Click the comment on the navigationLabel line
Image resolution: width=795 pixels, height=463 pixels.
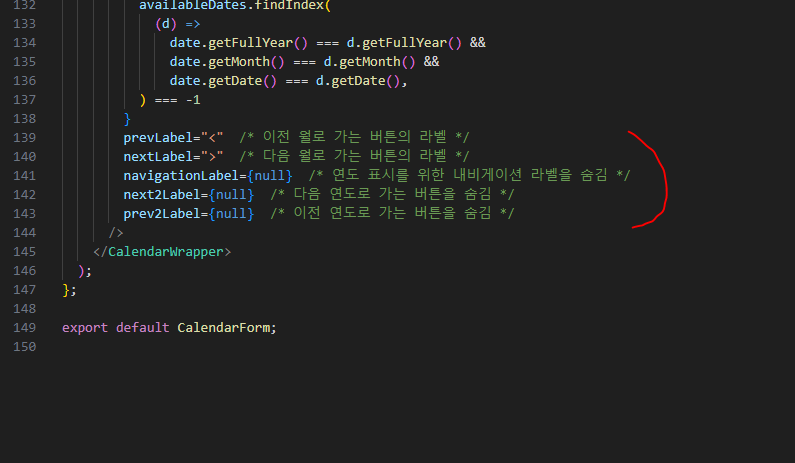(x=469, y=175)
